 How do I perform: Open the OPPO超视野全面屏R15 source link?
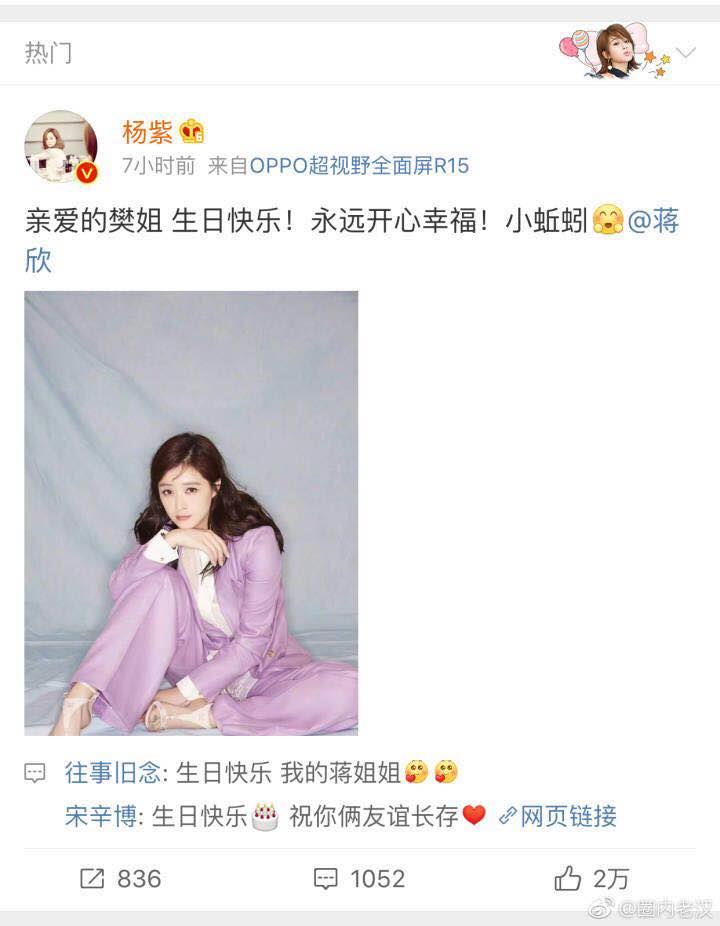(x=359, y=166)
